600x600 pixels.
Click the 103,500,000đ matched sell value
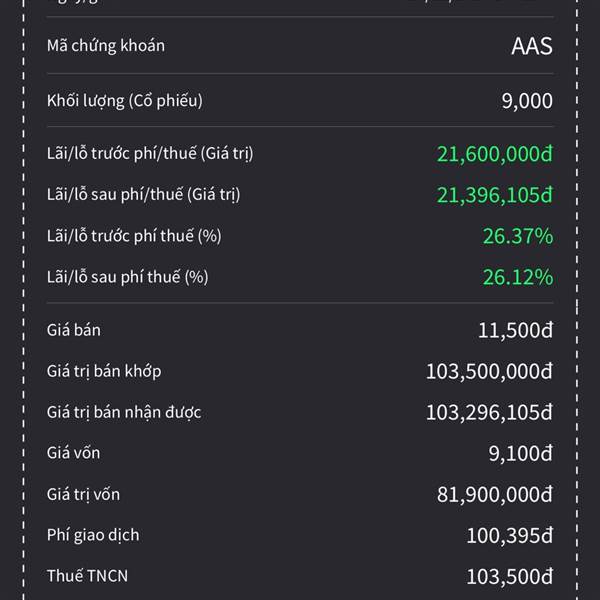tap(489, 372)
